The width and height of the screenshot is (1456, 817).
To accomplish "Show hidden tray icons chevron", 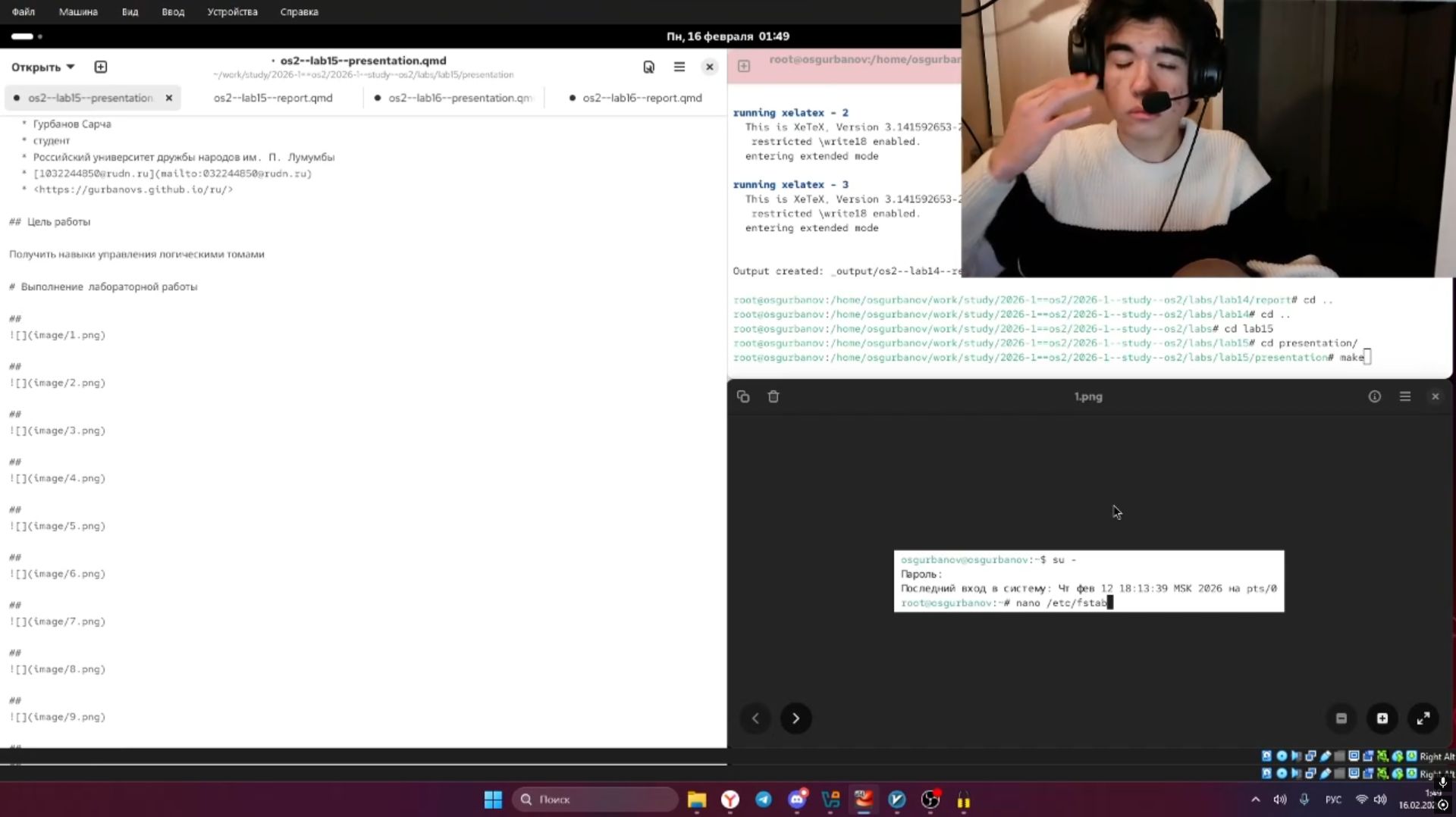I will (x=1256, y=800).
